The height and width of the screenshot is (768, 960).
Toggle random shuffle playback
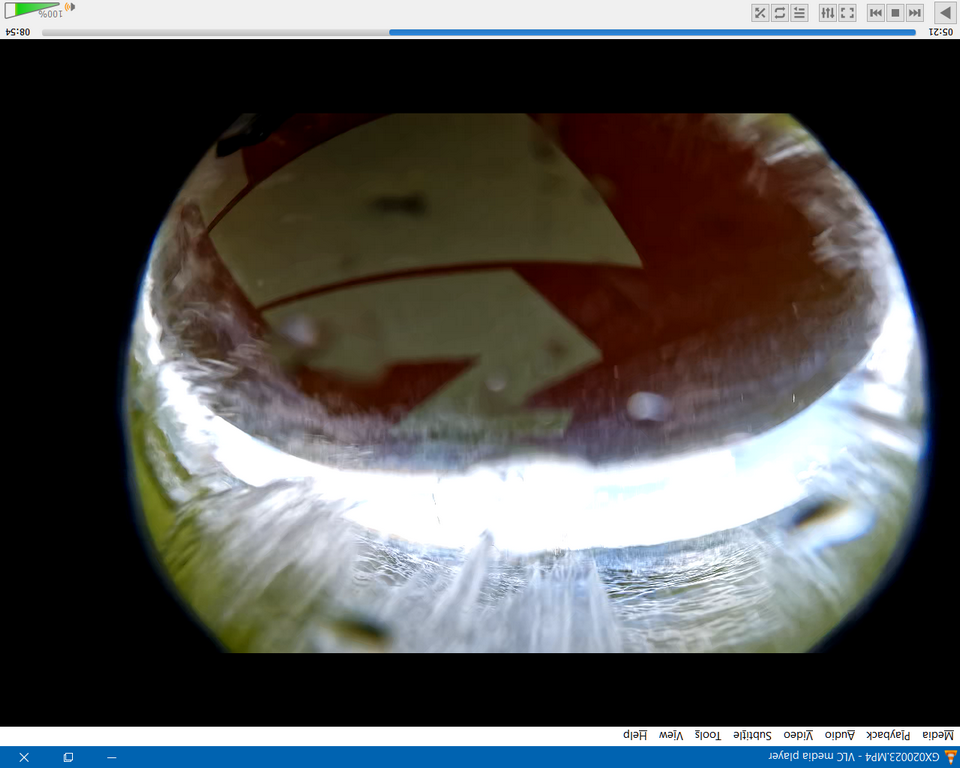(x=760, y=12)
